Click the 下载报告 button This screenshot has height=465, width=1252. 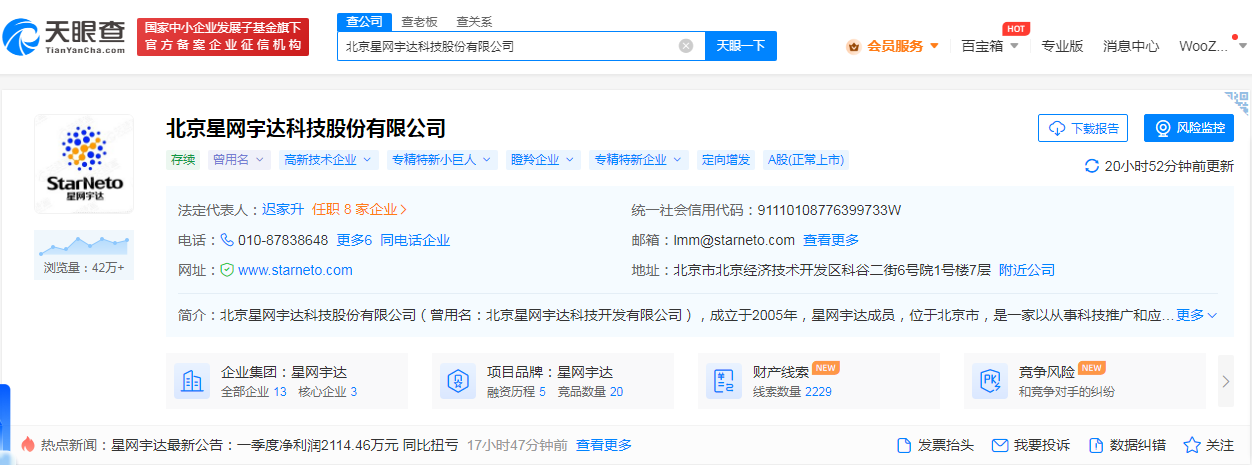tap(1083, 129)
